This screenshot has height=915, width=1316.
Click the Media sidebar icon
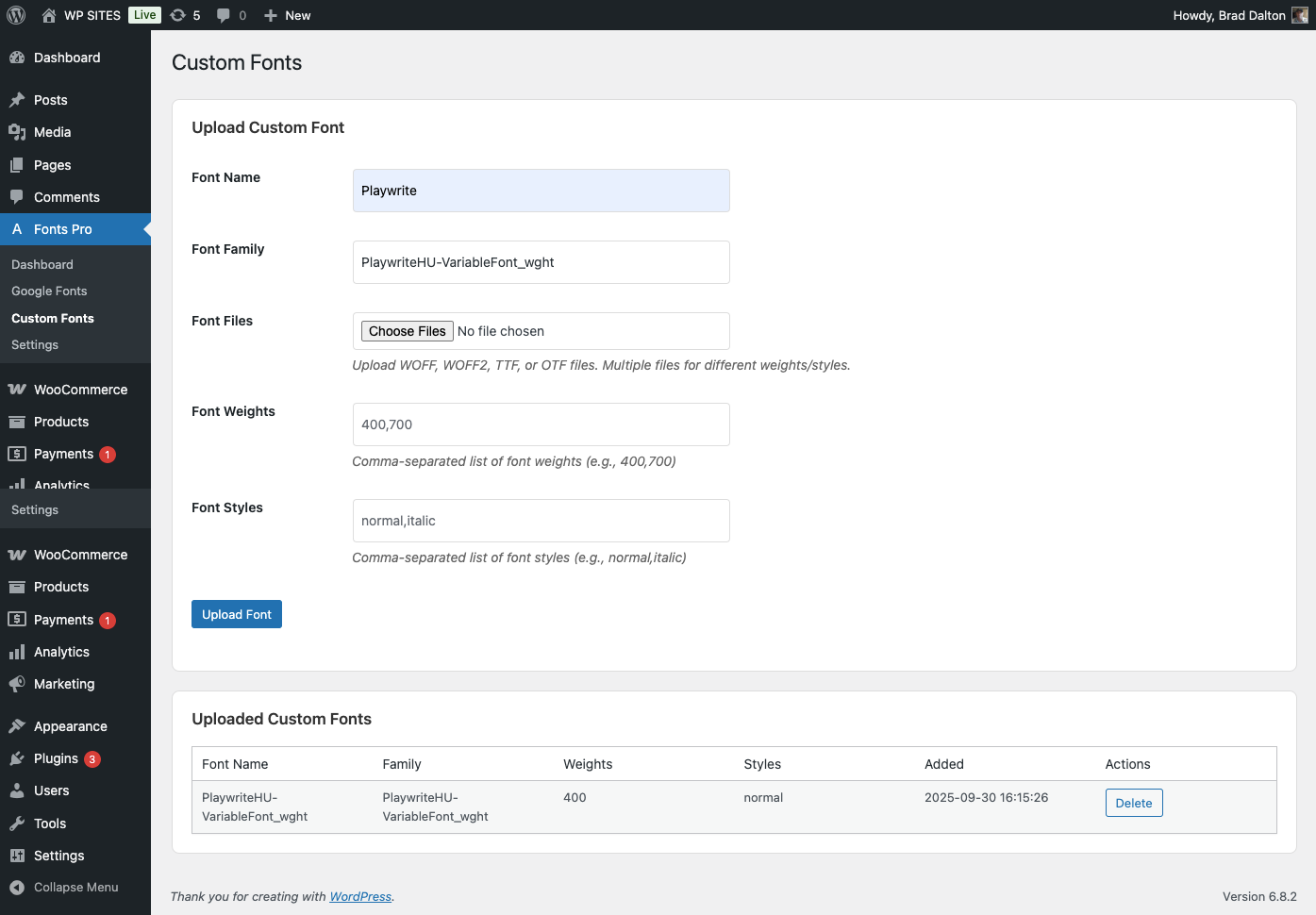(17, 132)
